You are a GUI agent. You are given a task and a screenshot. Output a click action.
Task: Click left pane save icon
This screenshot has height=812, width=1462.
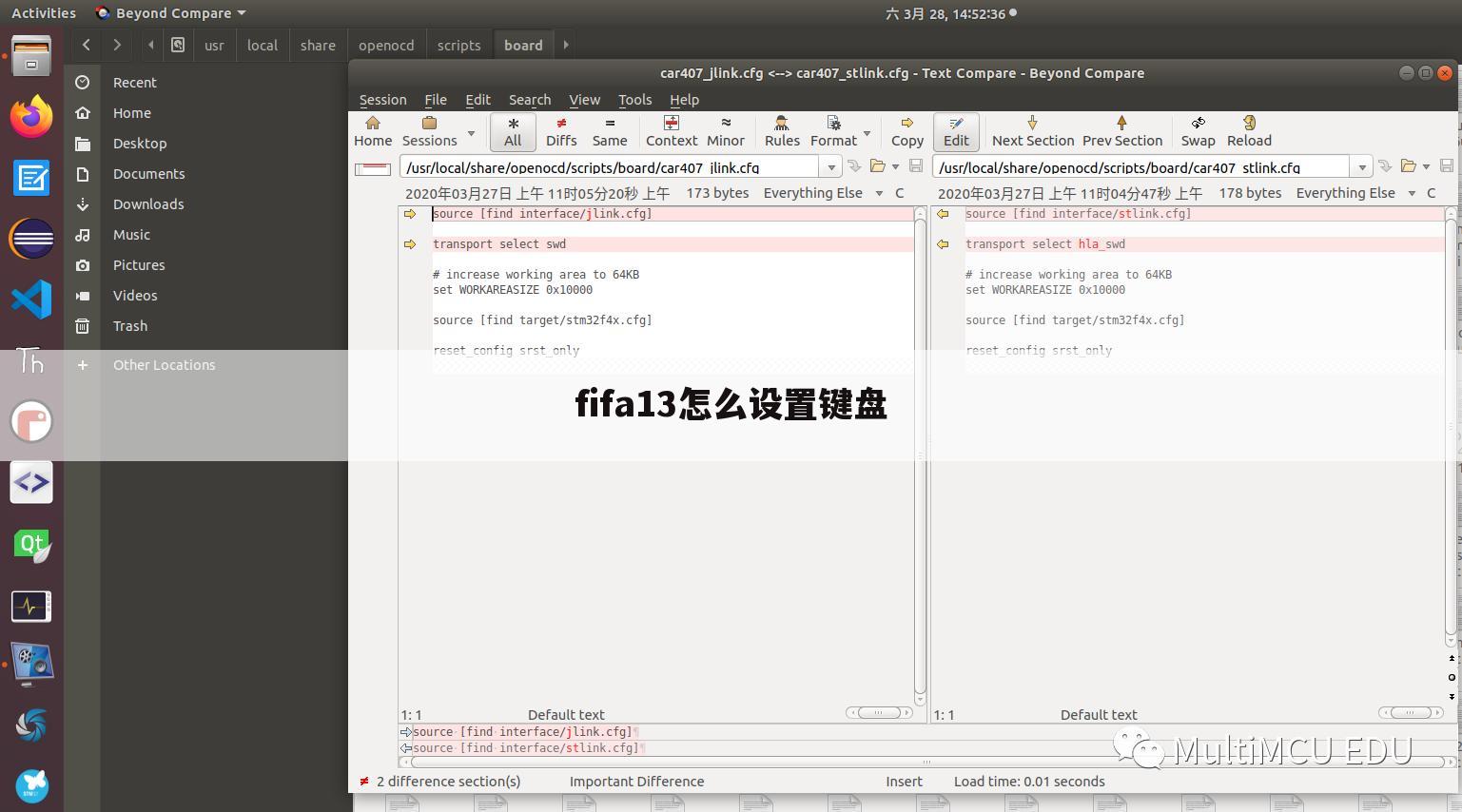(x=915, y=166)
